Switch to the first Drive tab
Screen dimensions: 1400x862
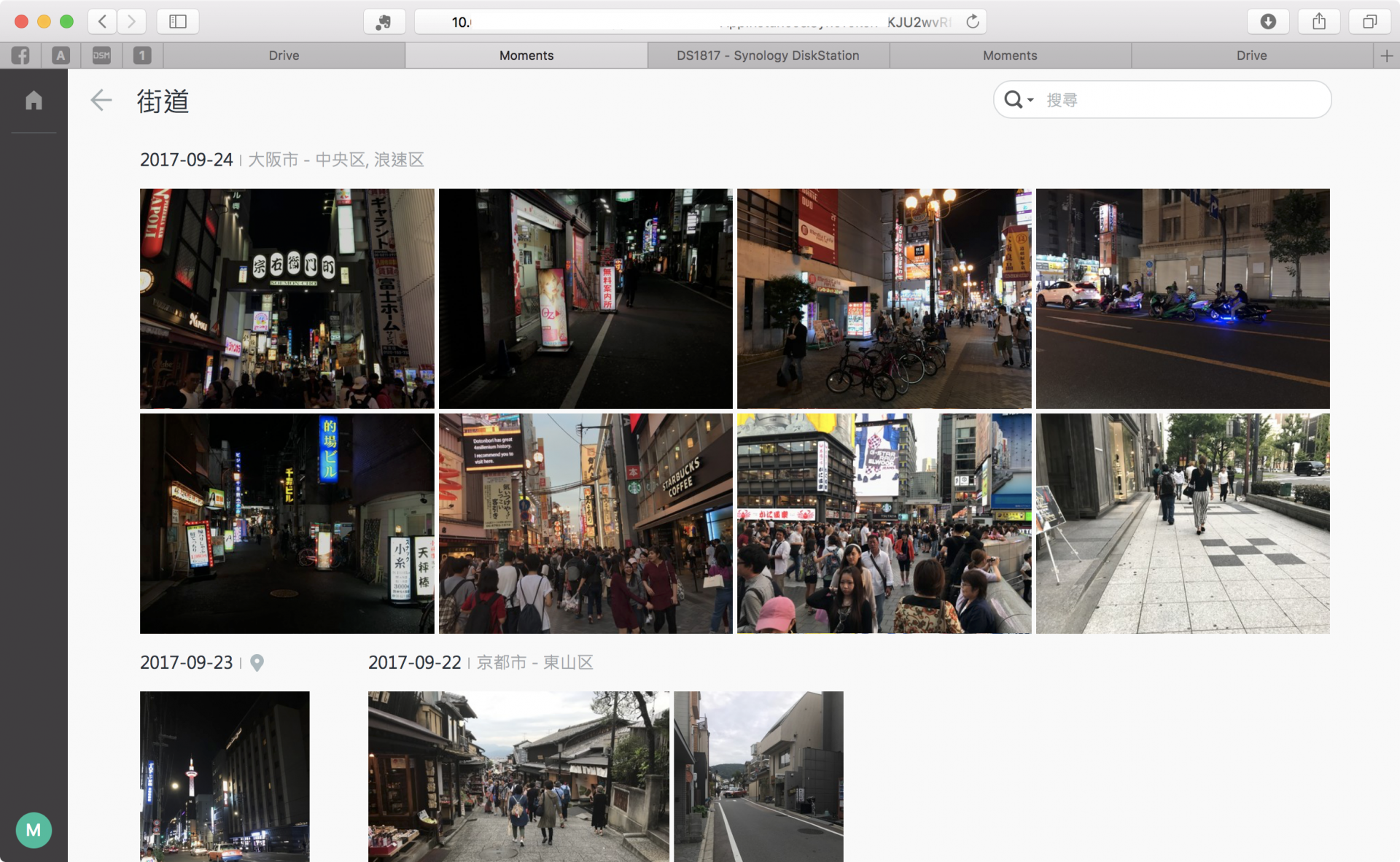pyautogui.click(x=284, y=55)
